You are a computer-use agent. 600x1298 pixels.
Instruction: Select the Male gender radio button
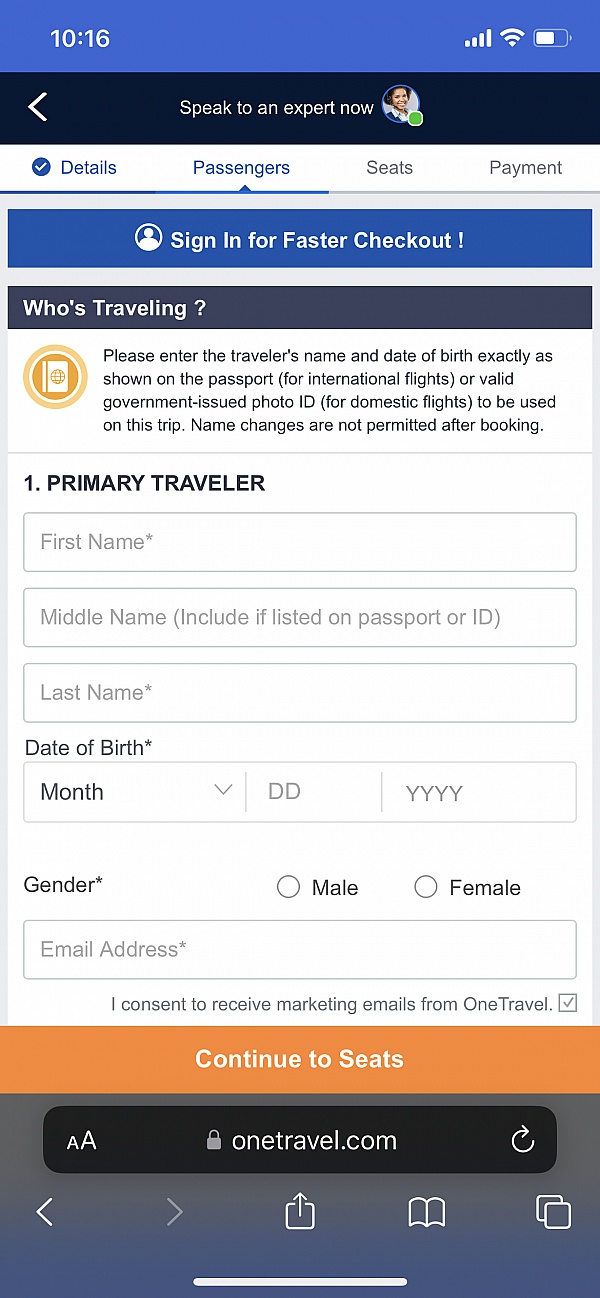(288, 887)
